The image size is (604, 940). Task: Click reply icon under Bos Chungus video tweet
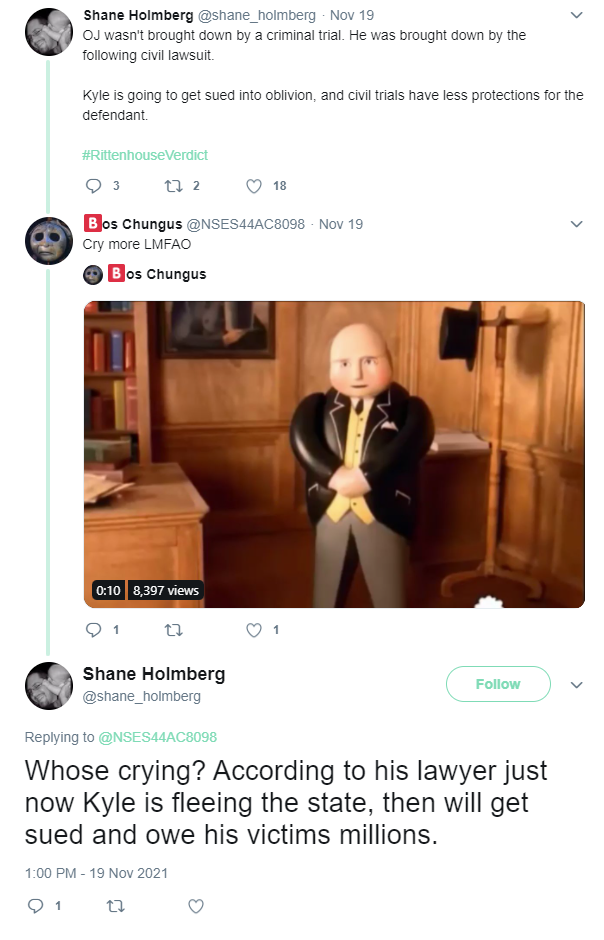coord(93,629)
